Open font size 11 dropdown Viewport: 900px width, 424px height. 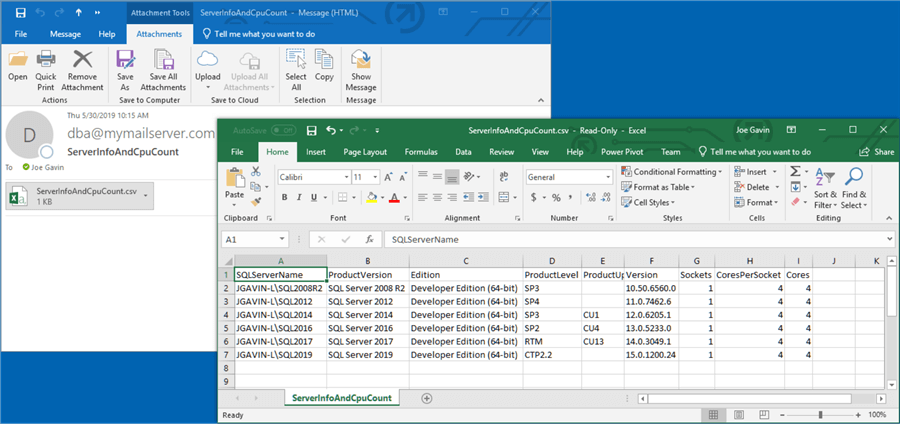pyautogui.click(x=375, y=177)
